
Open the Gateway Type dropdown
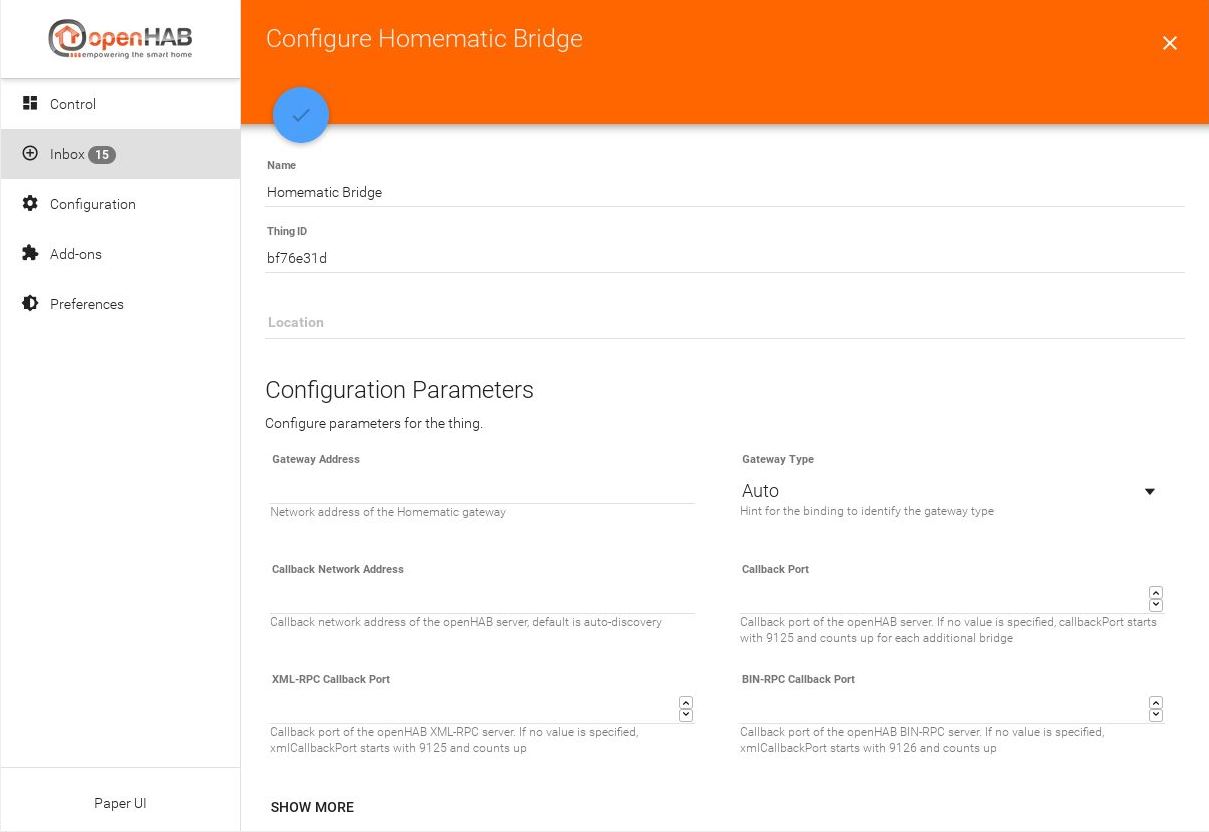tap(949, 491)
